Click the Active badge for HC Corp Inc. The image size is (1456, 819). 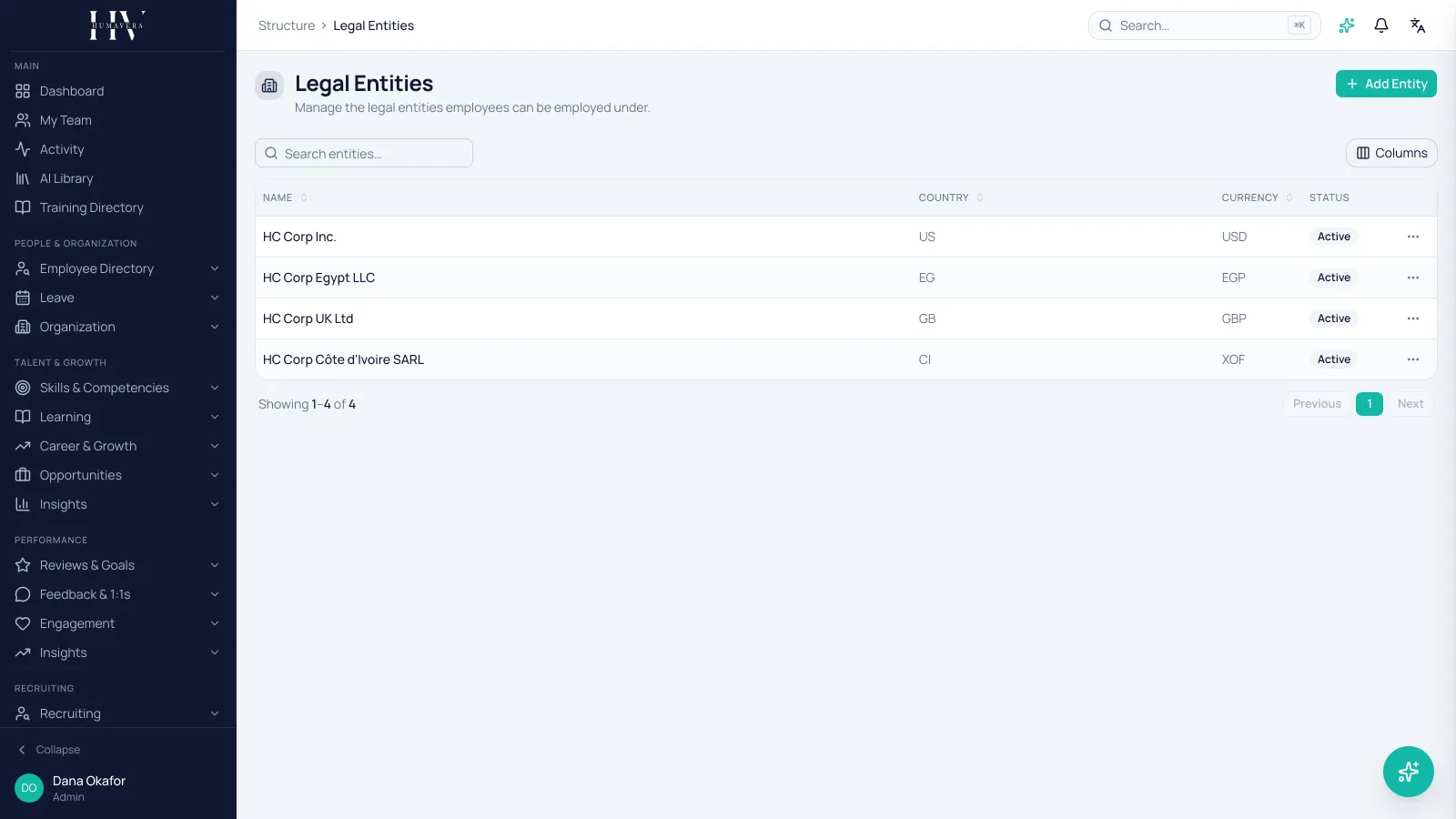pyautogui.click(x=1334, y=237)
